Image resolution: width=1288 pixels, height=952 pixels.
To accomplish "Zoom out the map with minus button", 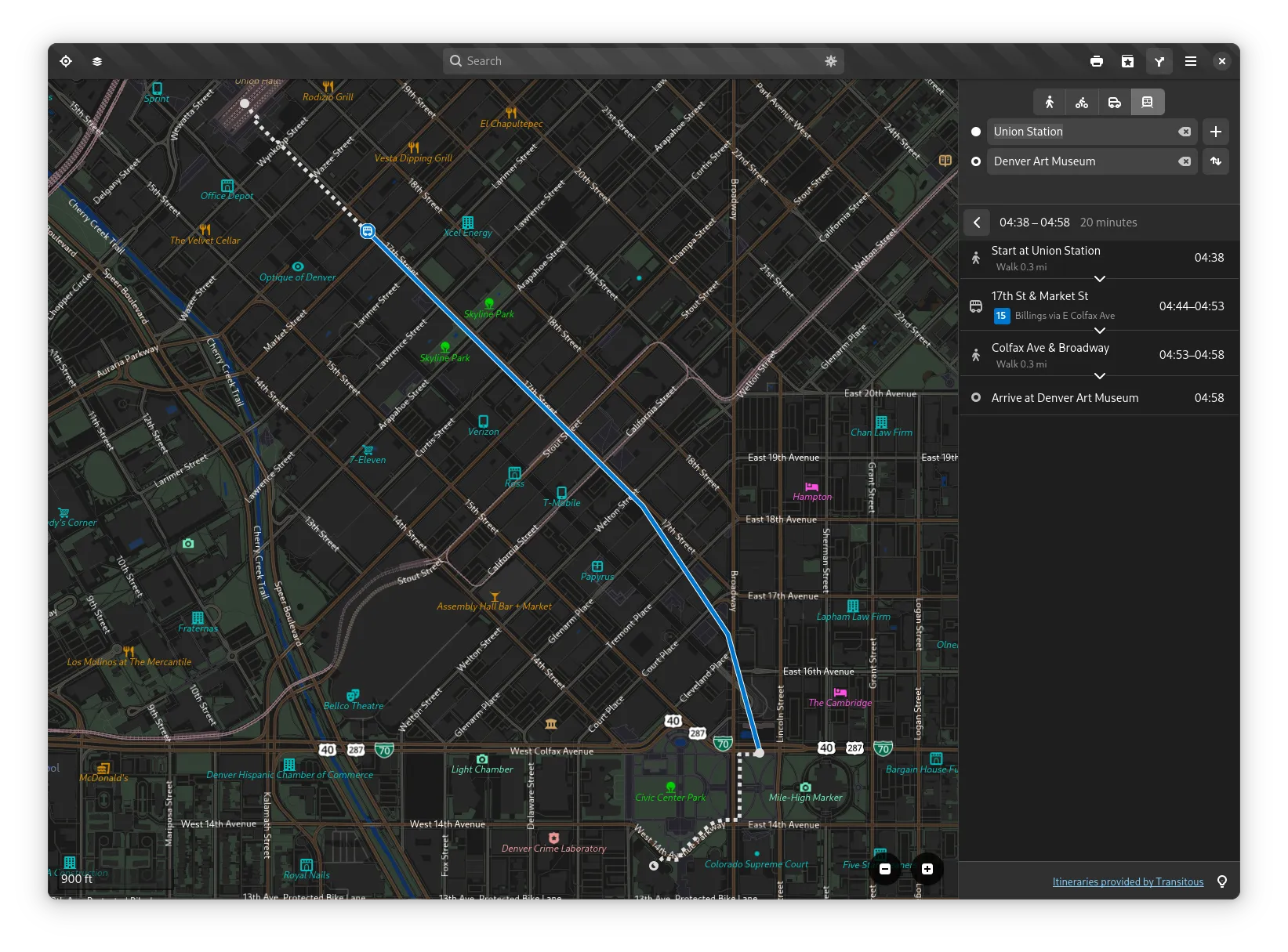I will [885, 869].
